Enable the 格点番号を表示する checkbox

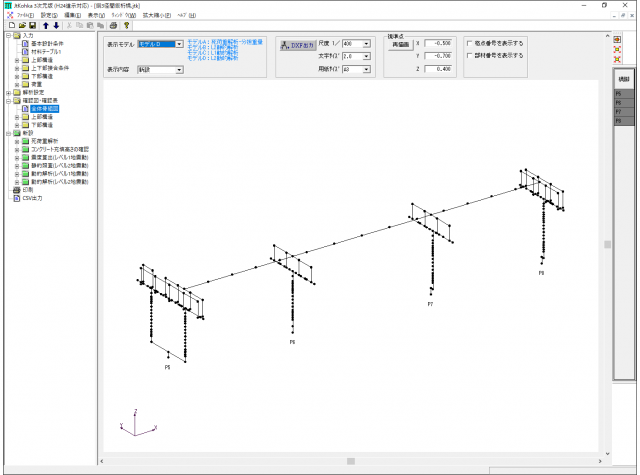click(471, 45)
